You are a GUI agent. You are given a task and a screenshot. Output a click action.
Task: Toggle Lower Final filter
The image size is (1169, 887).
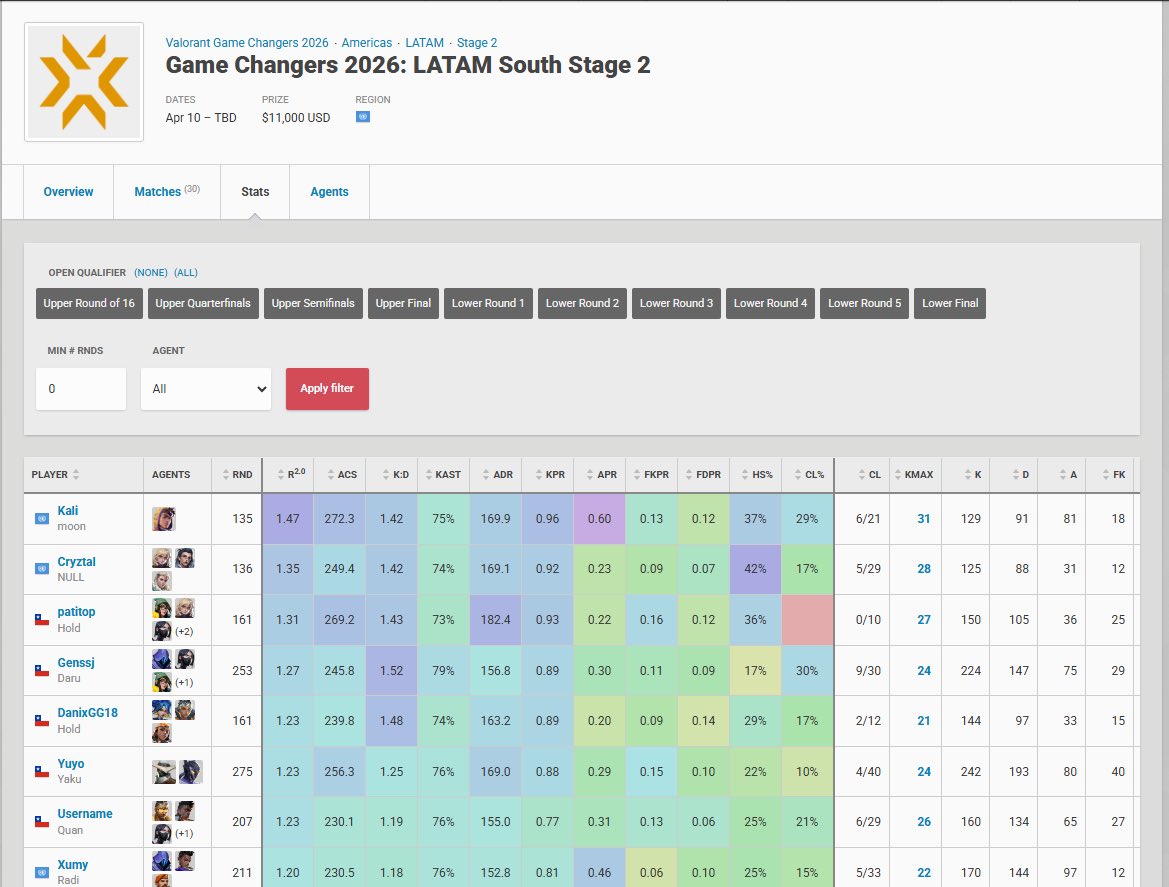click(x=950, y=303)
